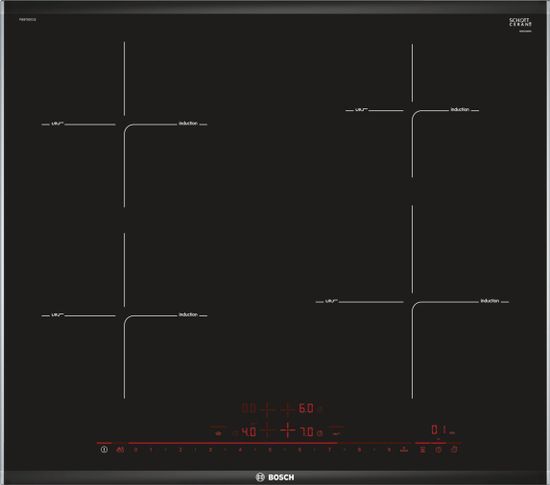Tap the boost icon after level 9
Screen dimensions: 550x485
(x=404, y=450)
